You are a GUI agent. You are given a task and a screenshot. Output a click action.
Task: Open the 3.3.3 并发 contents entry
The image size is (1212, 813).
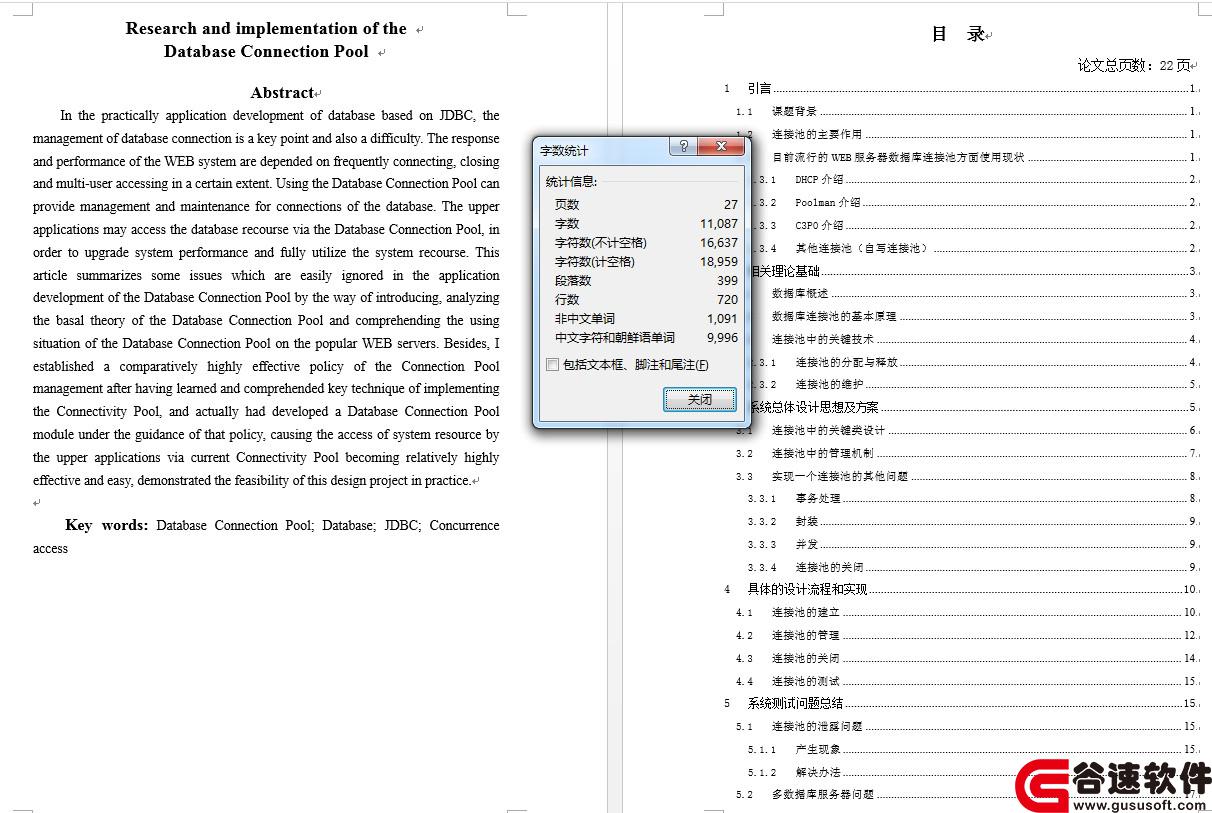(x=973, y=544)
